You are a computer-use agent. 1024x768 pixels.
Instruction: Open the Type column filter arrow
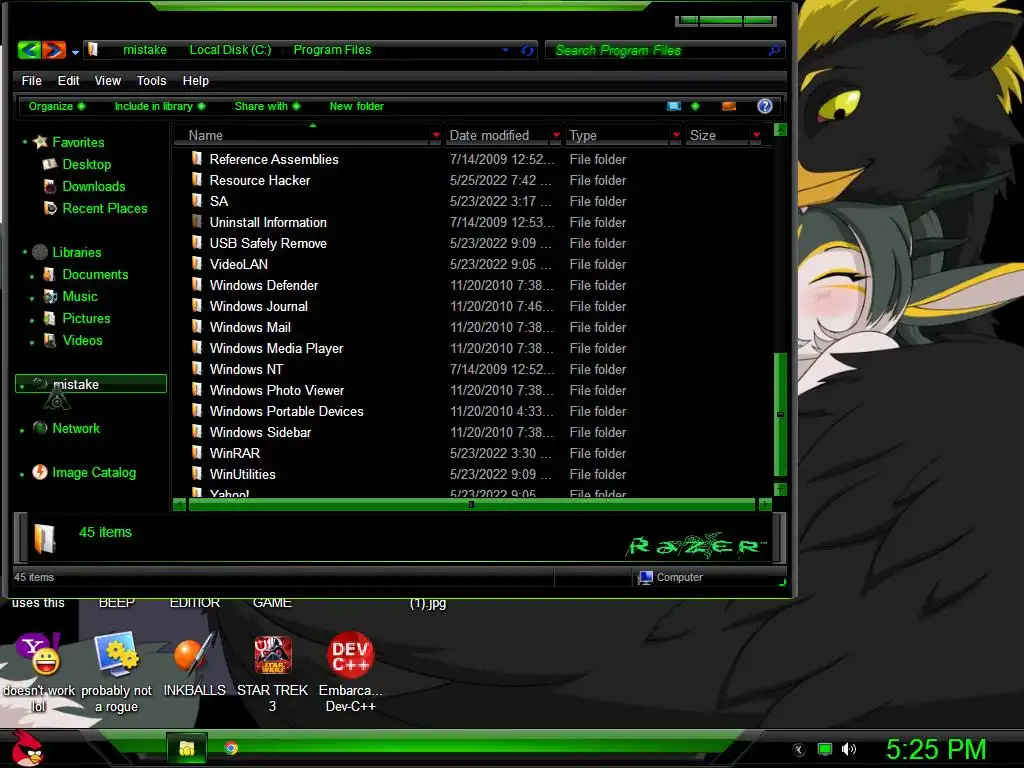(676, 135)
